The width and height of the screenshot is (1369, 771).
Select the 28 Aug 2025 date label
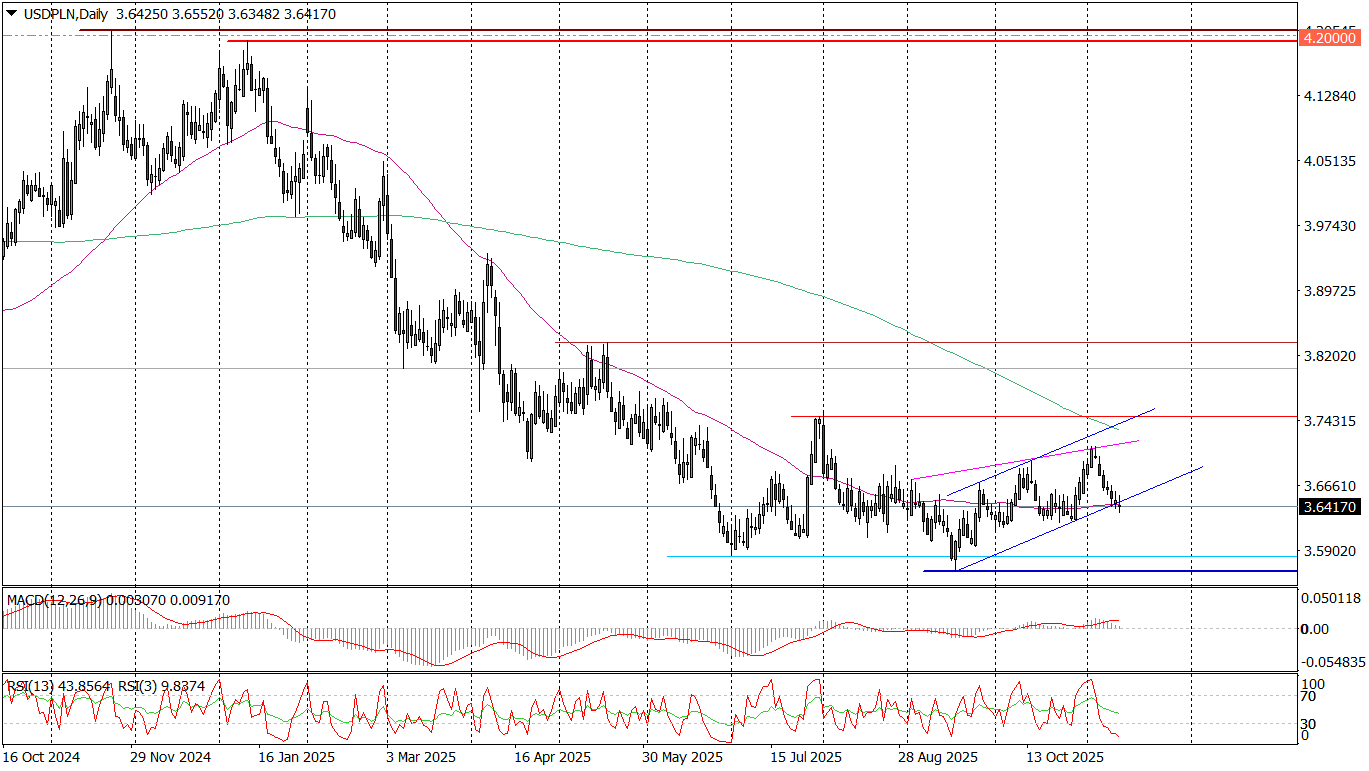[938, 757]
